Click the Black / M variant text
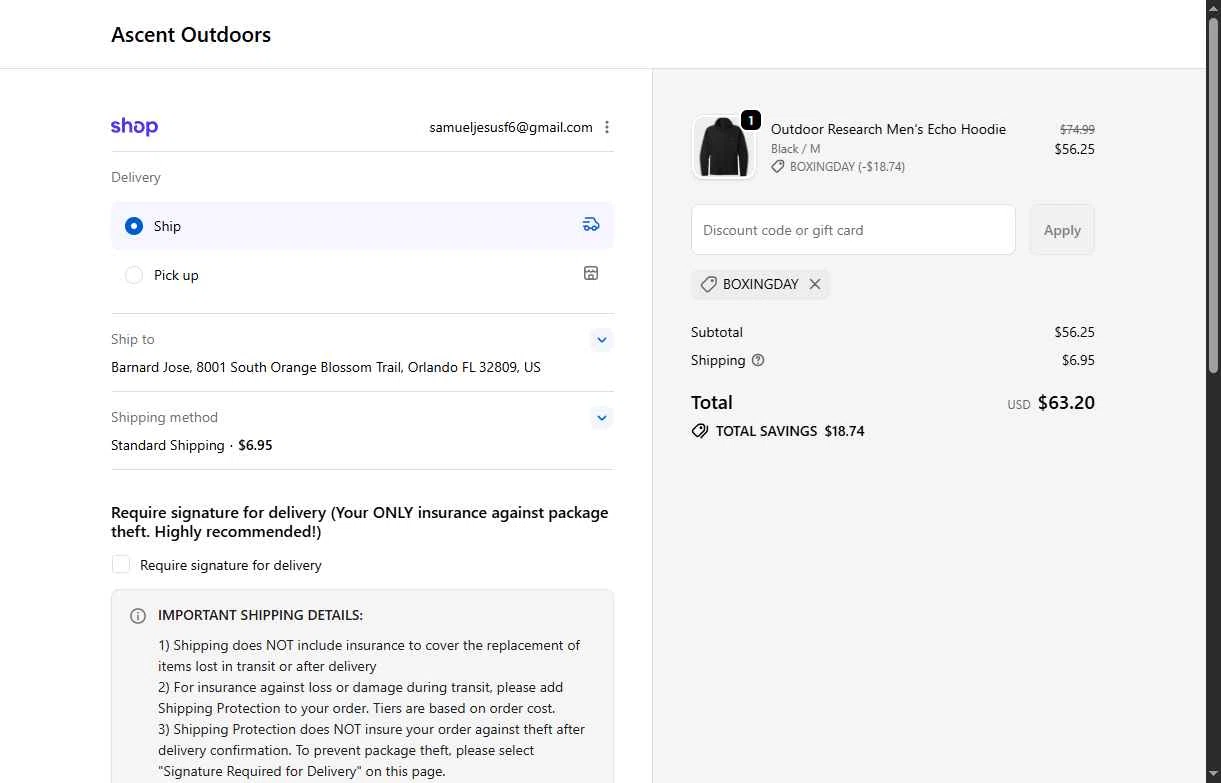1221x783 pixels. [x=795, y=149]
